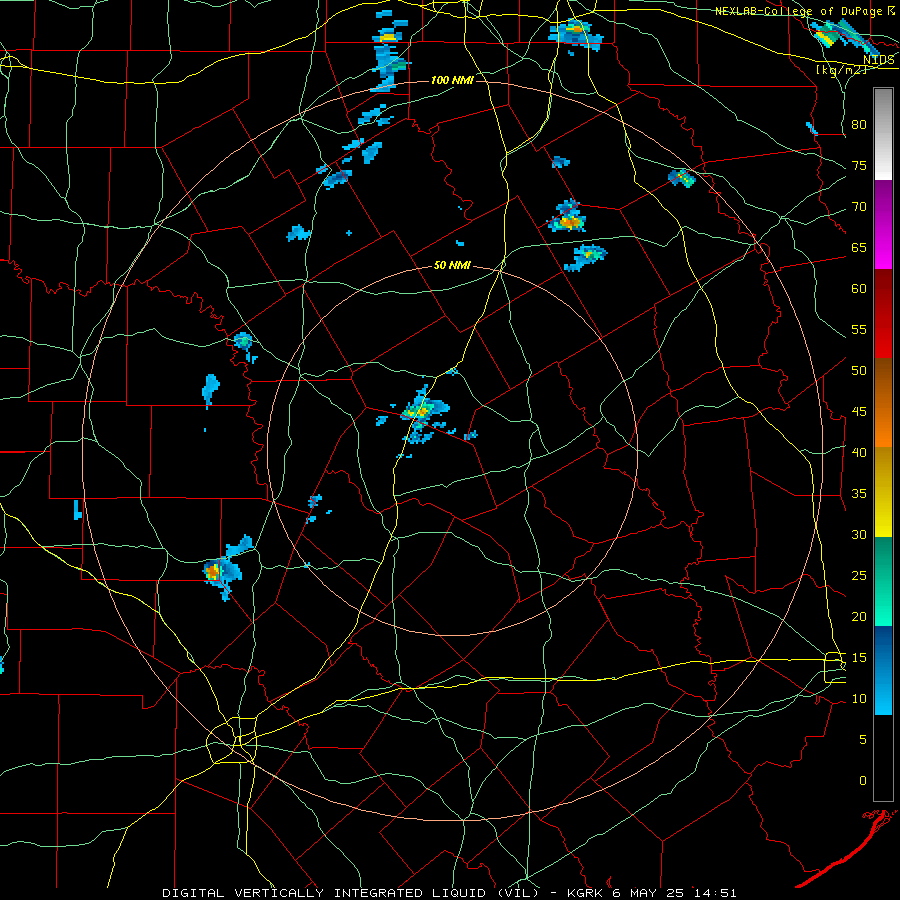This screenshot has width=900, height=900.
Task: Click the scale value "45"
Action: tap(859, 412)
